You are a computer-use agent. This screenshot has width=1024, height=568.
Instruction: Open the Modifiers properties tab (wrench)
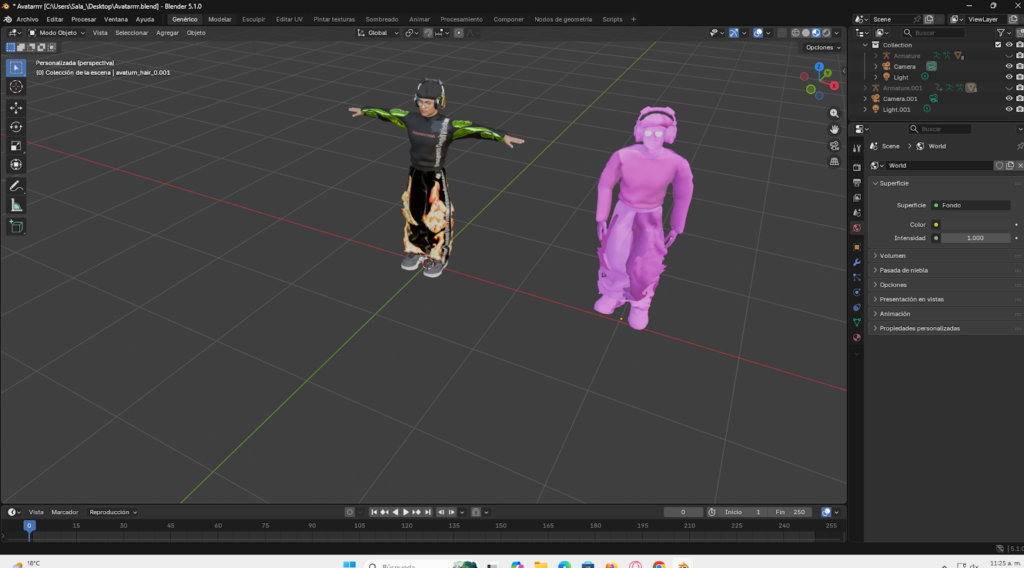tap(857, 262)
